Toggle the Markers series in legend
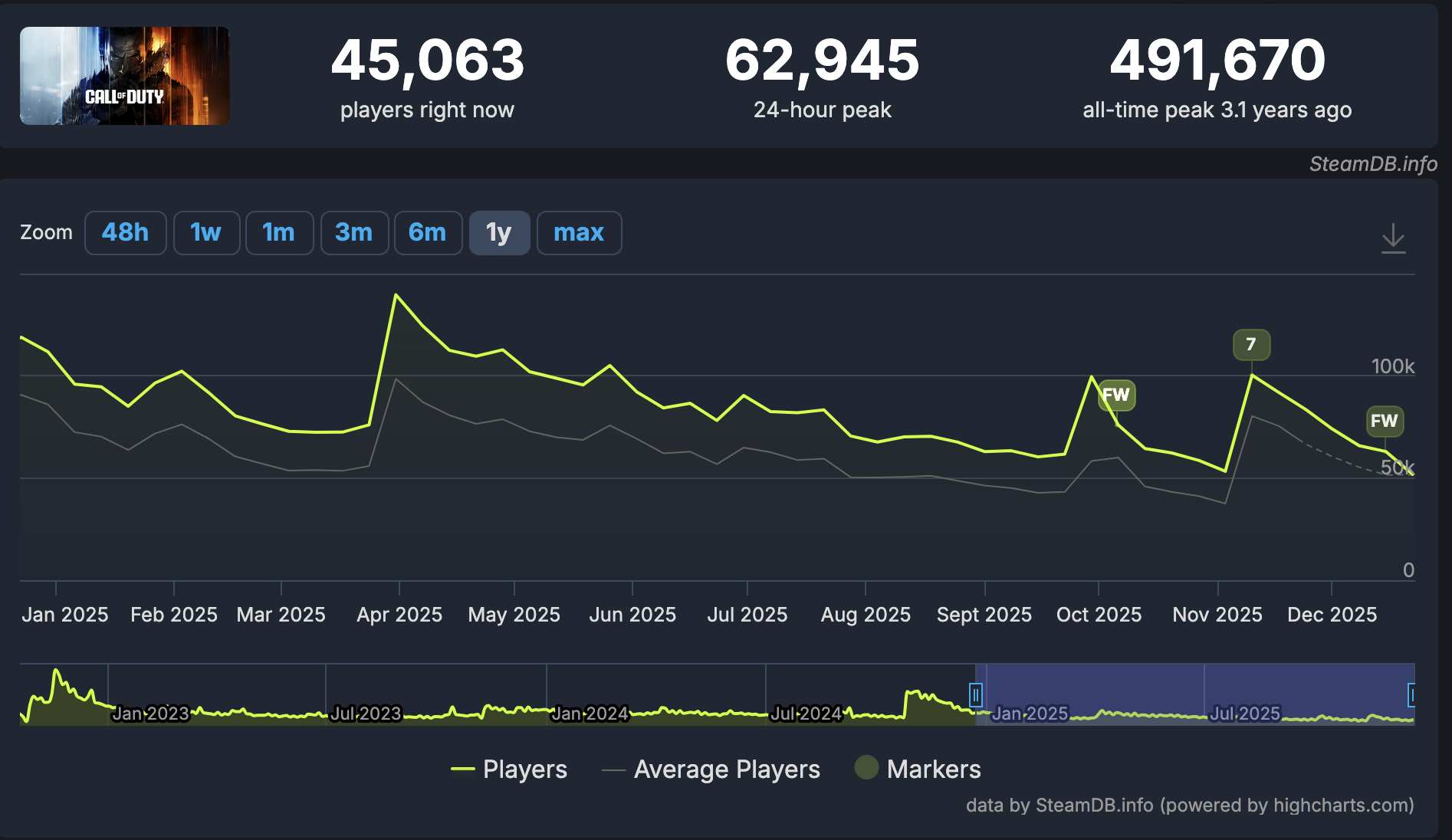The height and width of the screenshot is (840, 1452). (x=918, y=769)
